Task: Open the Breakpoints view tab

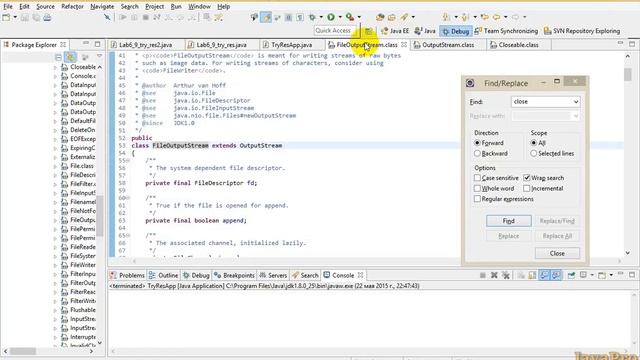Action: click(235, 276)
